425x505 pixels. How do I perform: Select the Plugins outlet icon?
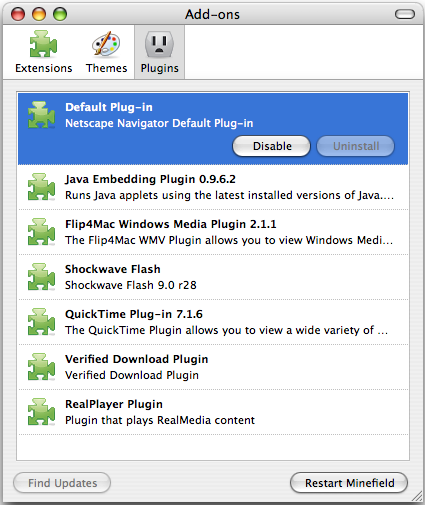(159, 44)
